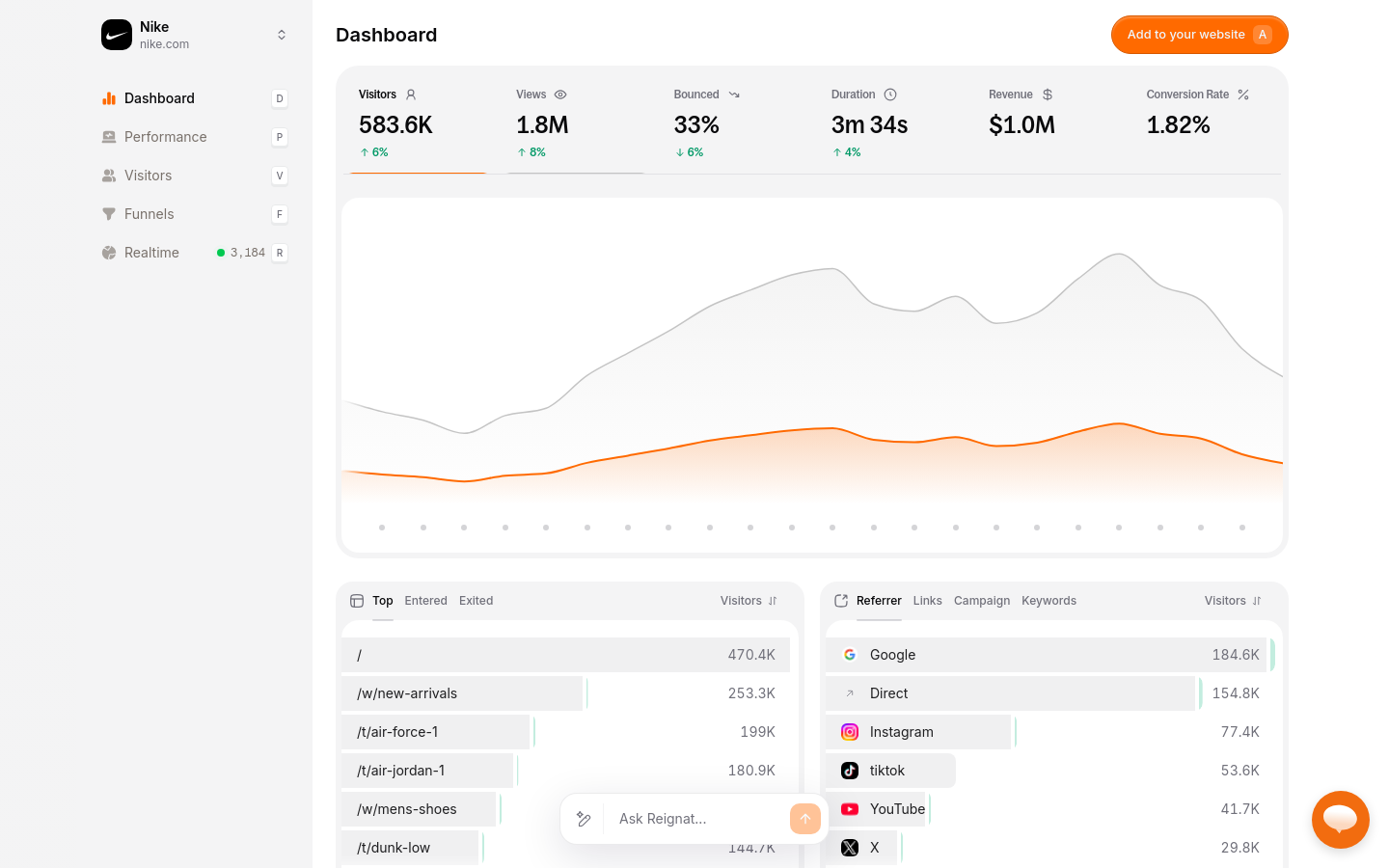This screenshot has height=868, width=1389.
Task: Switch to the Keywords tab
Action: (1049, 601)
